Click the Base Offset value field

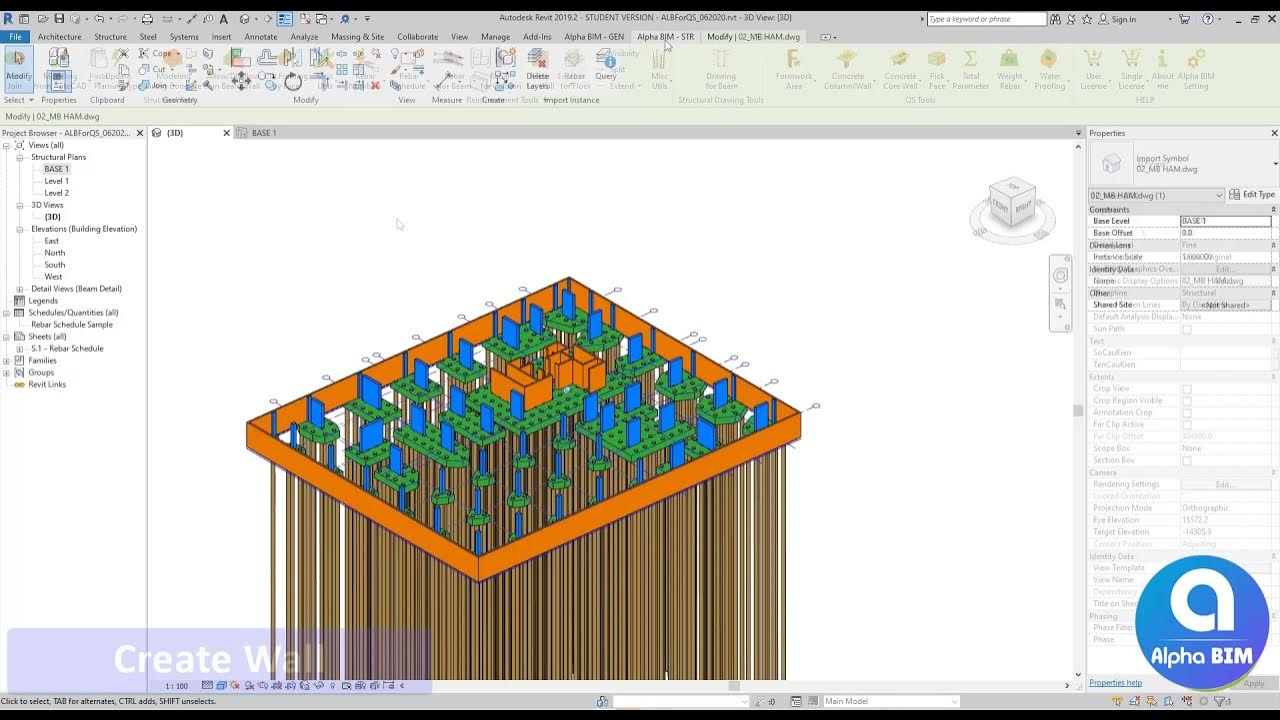click(1225, 233)
